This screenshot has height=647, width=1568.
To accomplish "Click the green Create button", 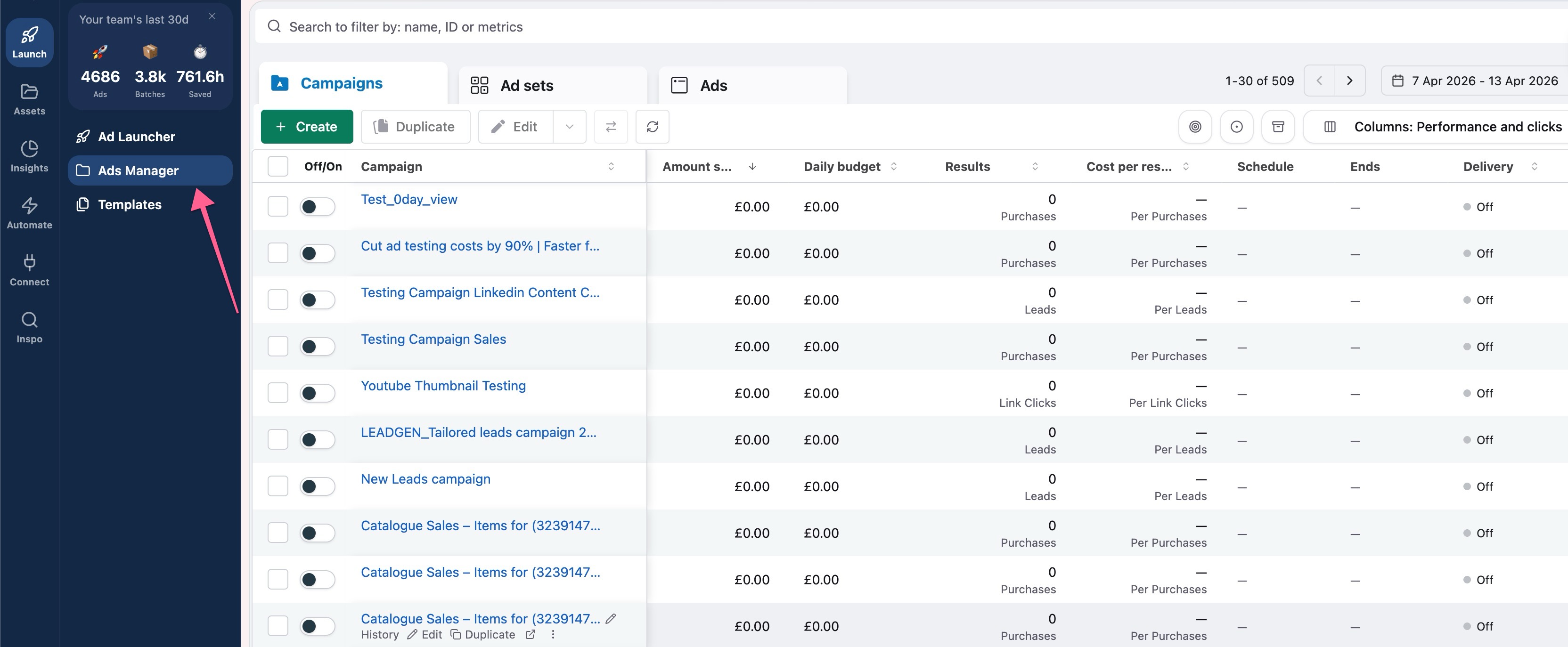I will click(x=307, y=127).
